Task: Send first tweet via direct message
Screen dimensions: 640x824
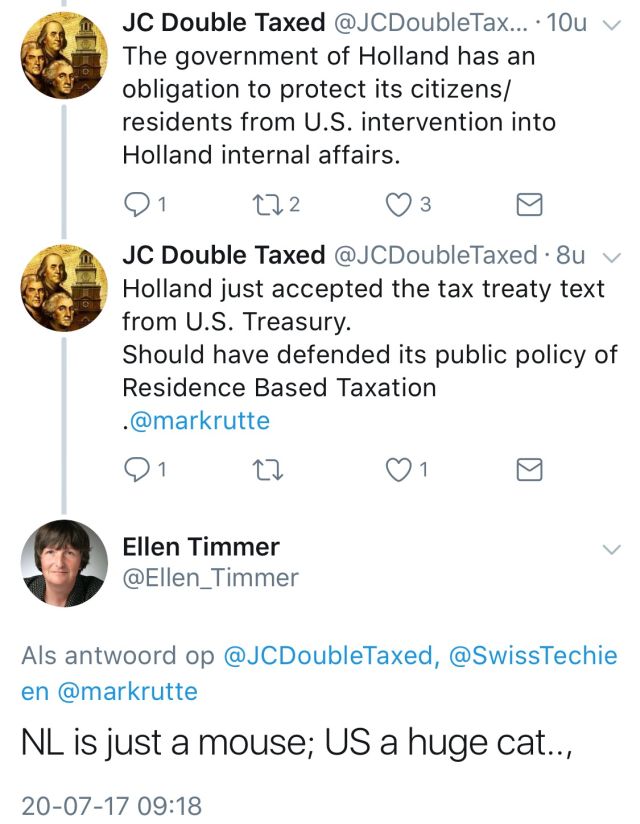Action: (x=528, y=205)
